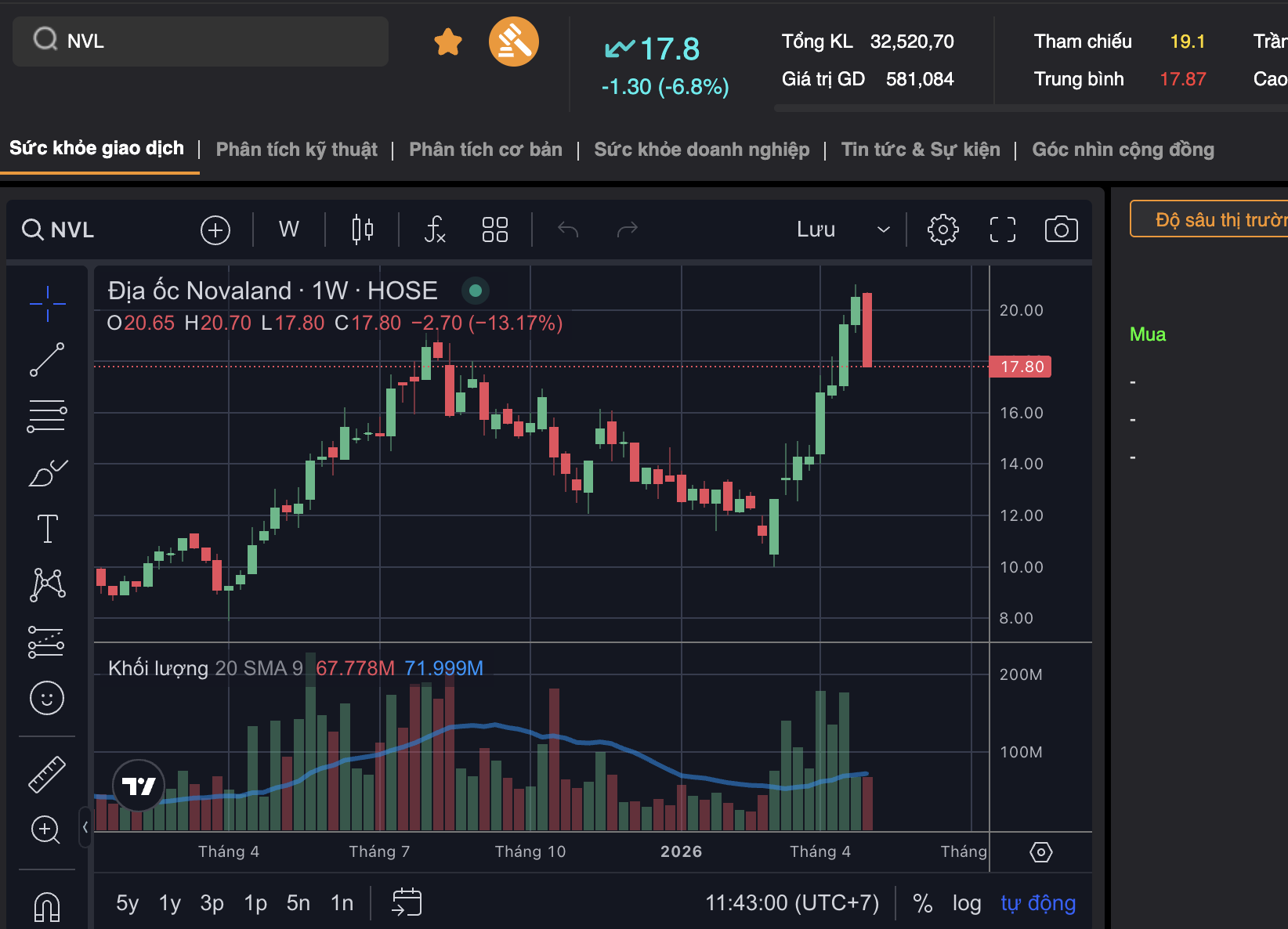Open the chart settings gear
This screenshot has height=929, width=1288.
pyautogui.click(x=942, y=230)
